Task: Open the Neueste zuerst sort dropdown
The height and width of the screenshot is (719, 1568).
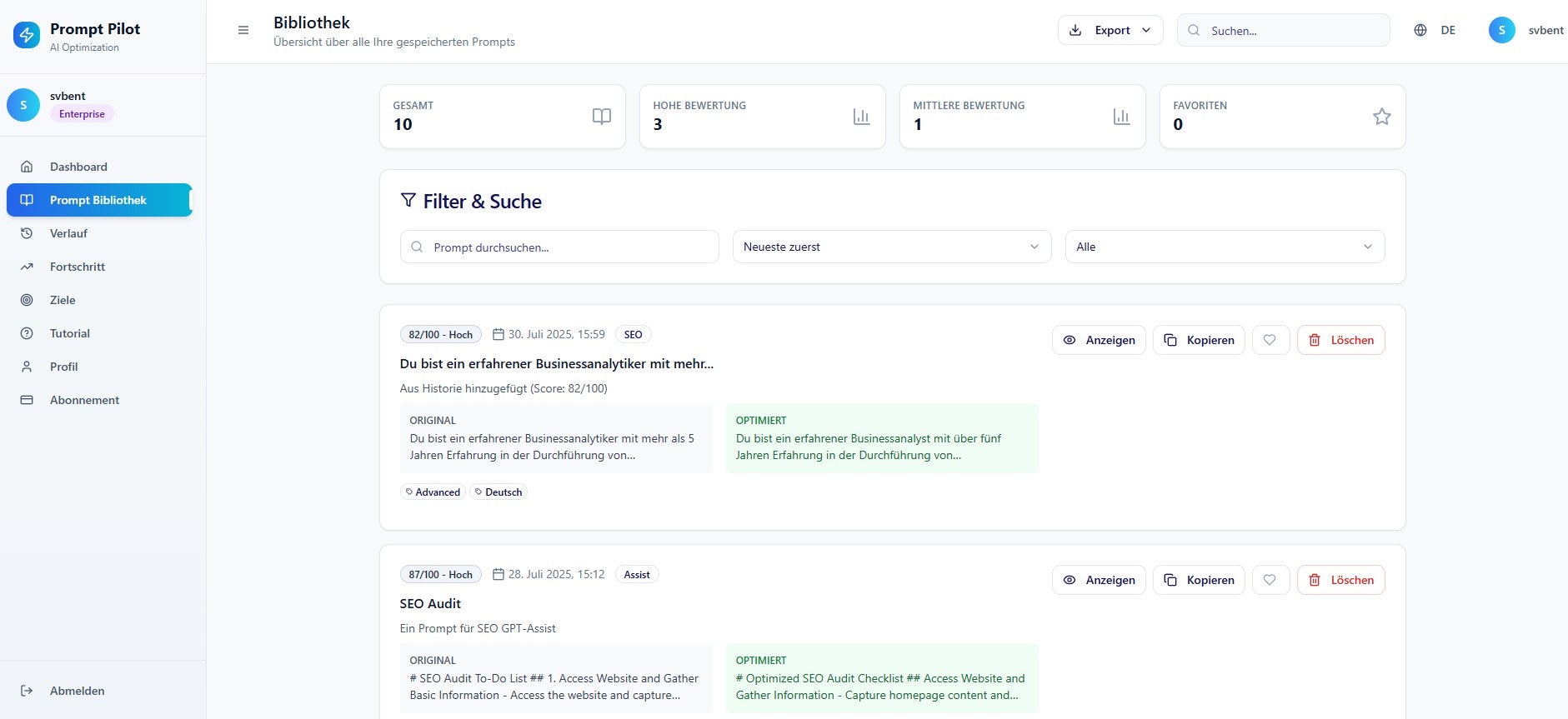Action: pos(892,247)
